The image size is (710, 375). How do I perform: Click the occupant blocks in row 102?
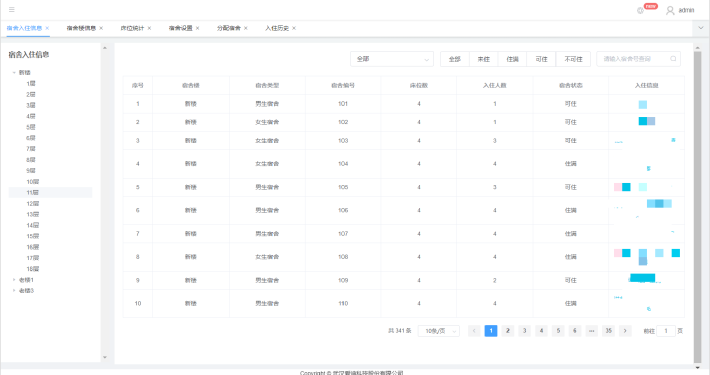click(647, 121)
